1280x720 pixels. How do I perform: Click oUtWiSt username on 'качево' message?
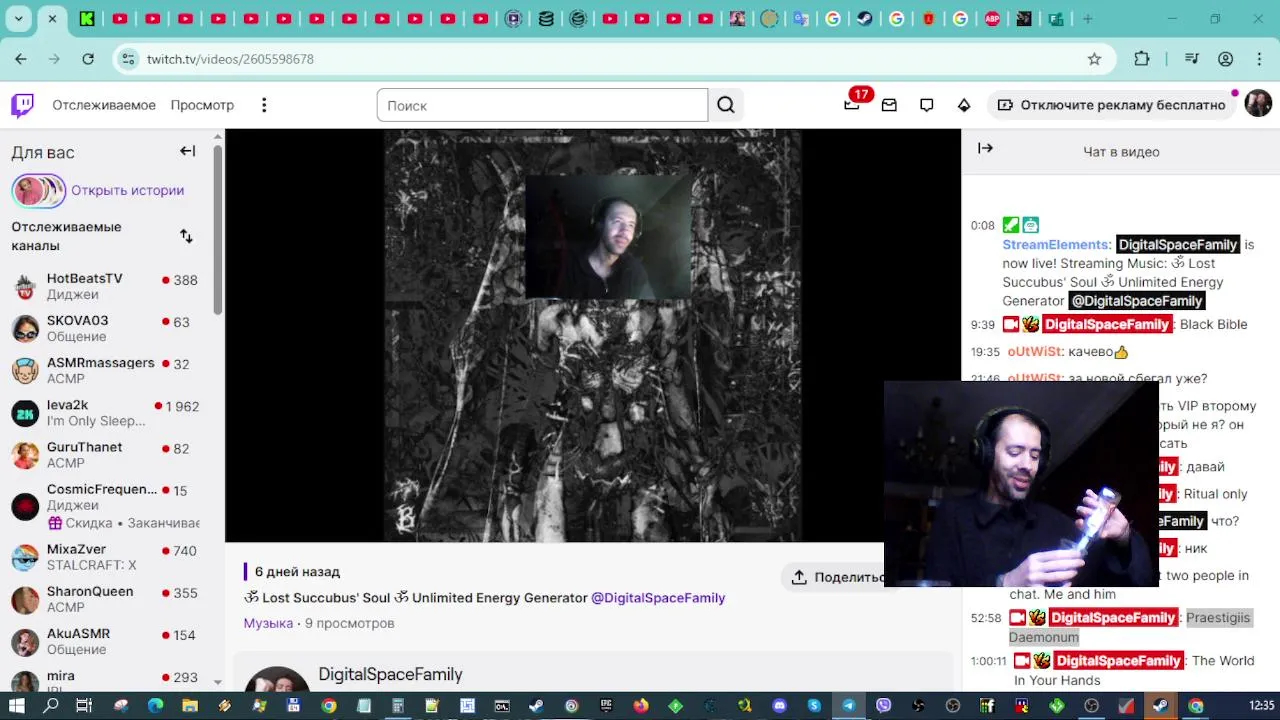(x=1034, y=352)
